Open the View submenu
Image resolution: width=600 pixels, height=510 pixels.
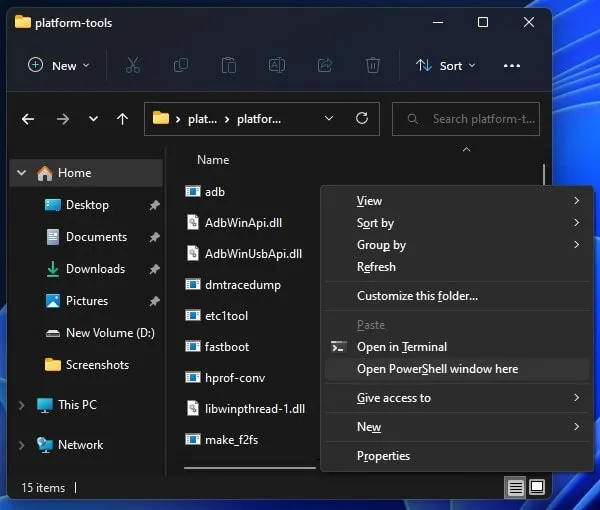(457, 201)
